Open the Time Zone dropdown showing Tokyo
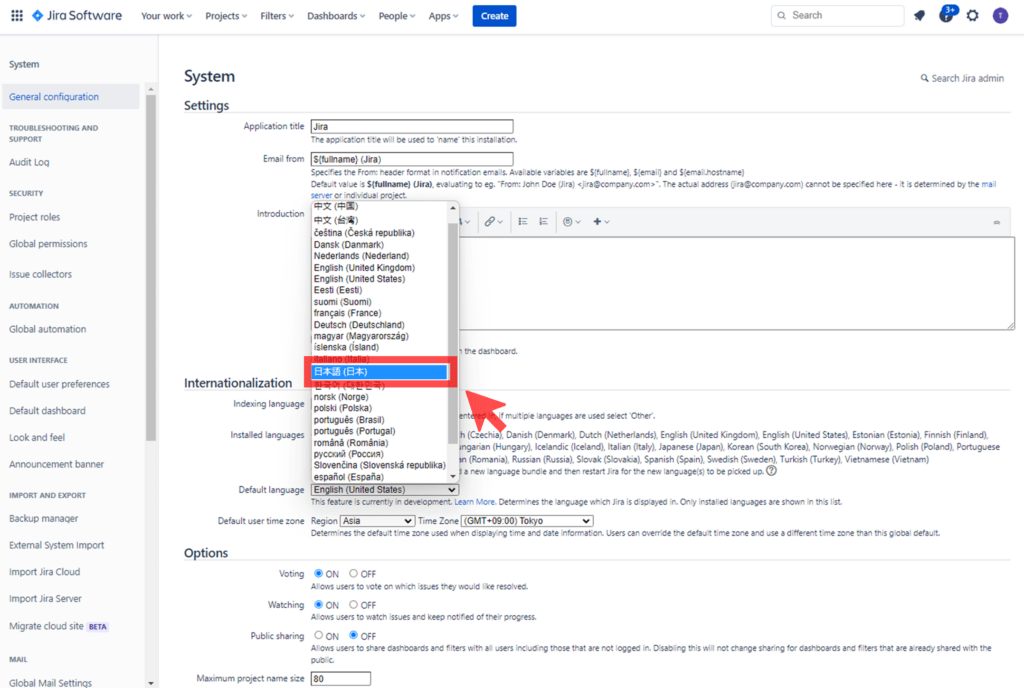 [x=526, y=521]
